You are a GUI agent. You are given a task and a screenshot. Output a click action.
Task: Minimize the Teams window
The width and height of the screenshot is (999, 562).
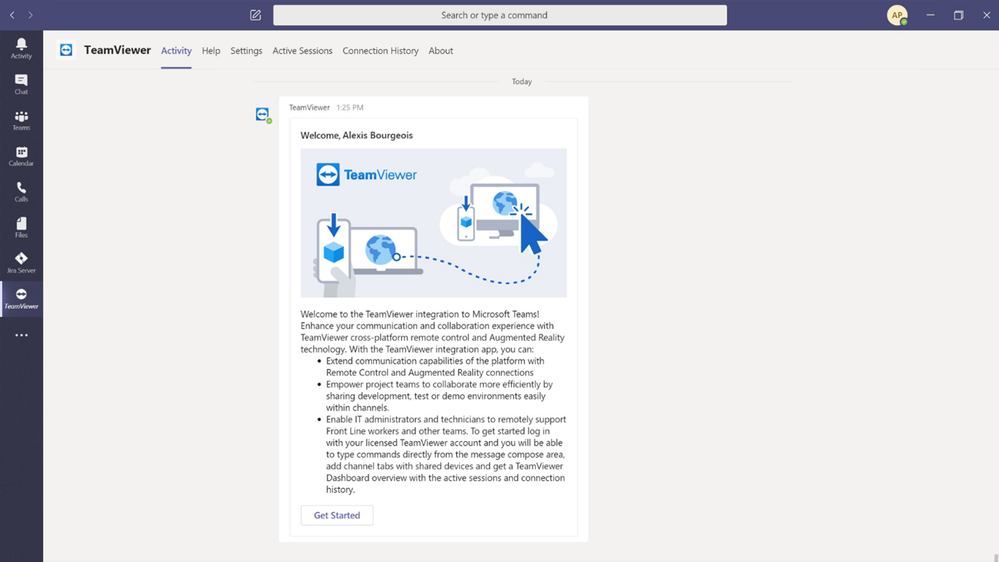(930, 15)
